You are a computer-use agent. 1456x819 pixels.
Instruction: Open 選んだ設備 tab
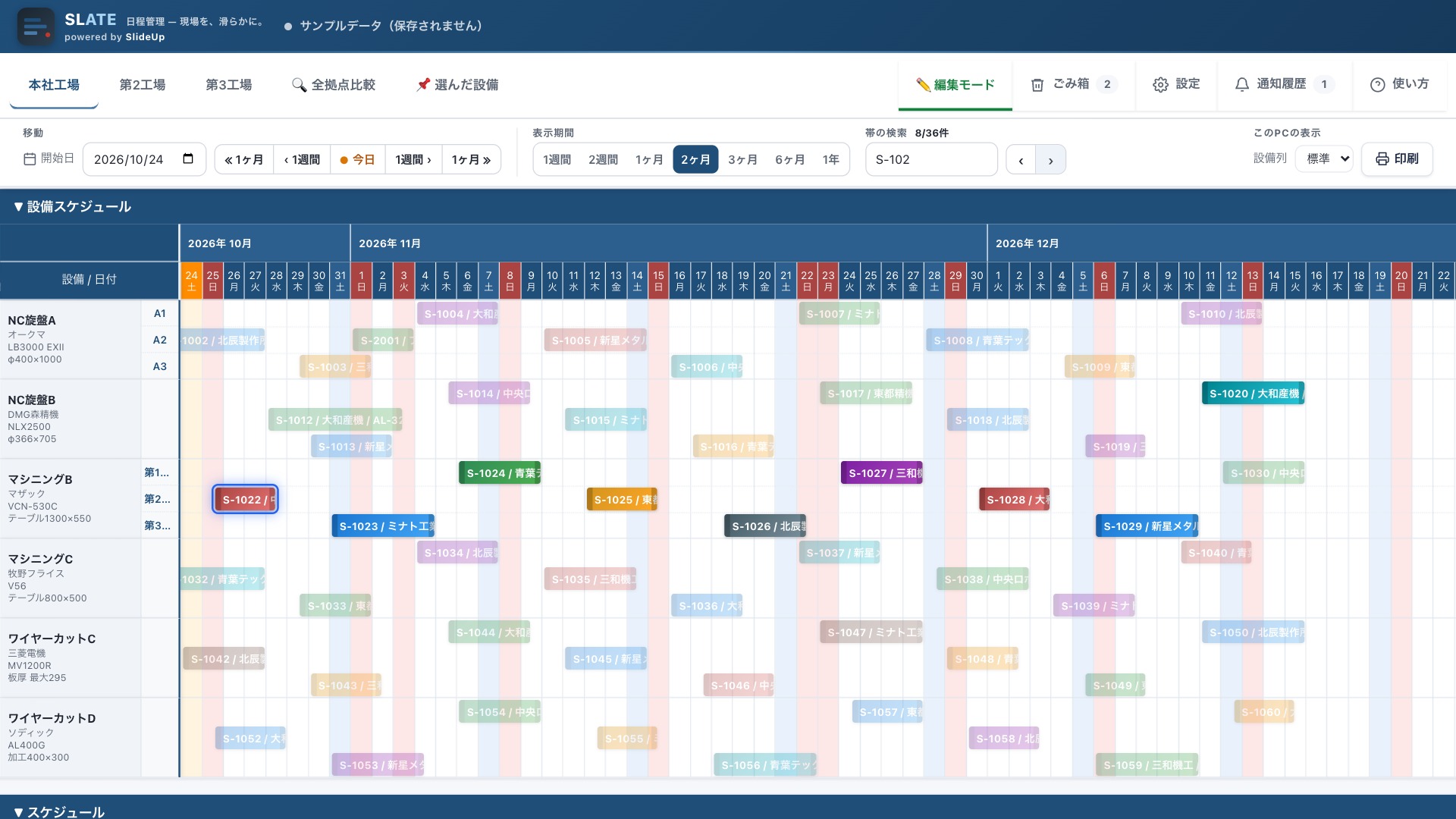pyautogui.click(x=457, y=85)
